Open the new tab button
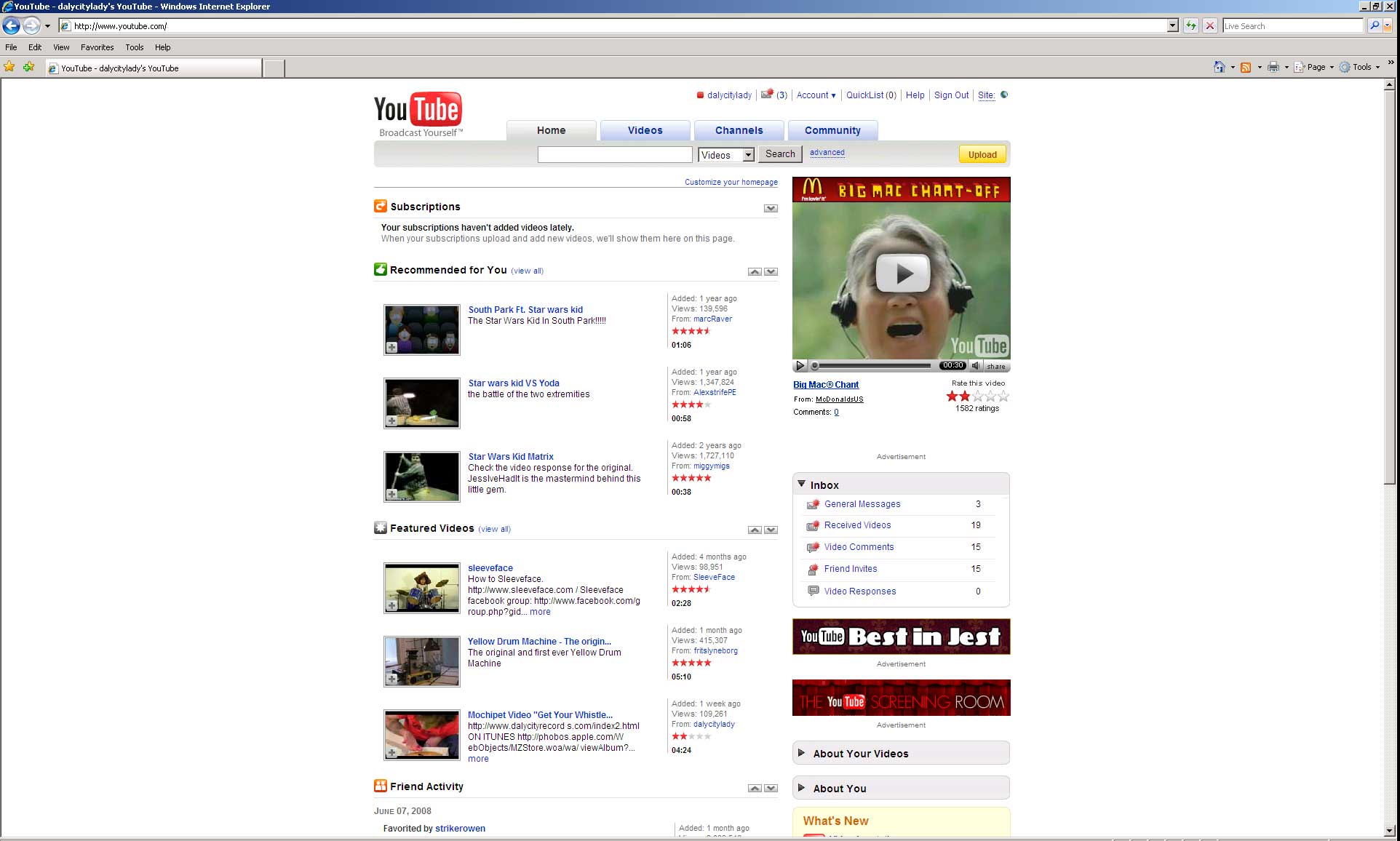Image resolution: width=1400 pixels, height=841 pixels. click(274, 68)
